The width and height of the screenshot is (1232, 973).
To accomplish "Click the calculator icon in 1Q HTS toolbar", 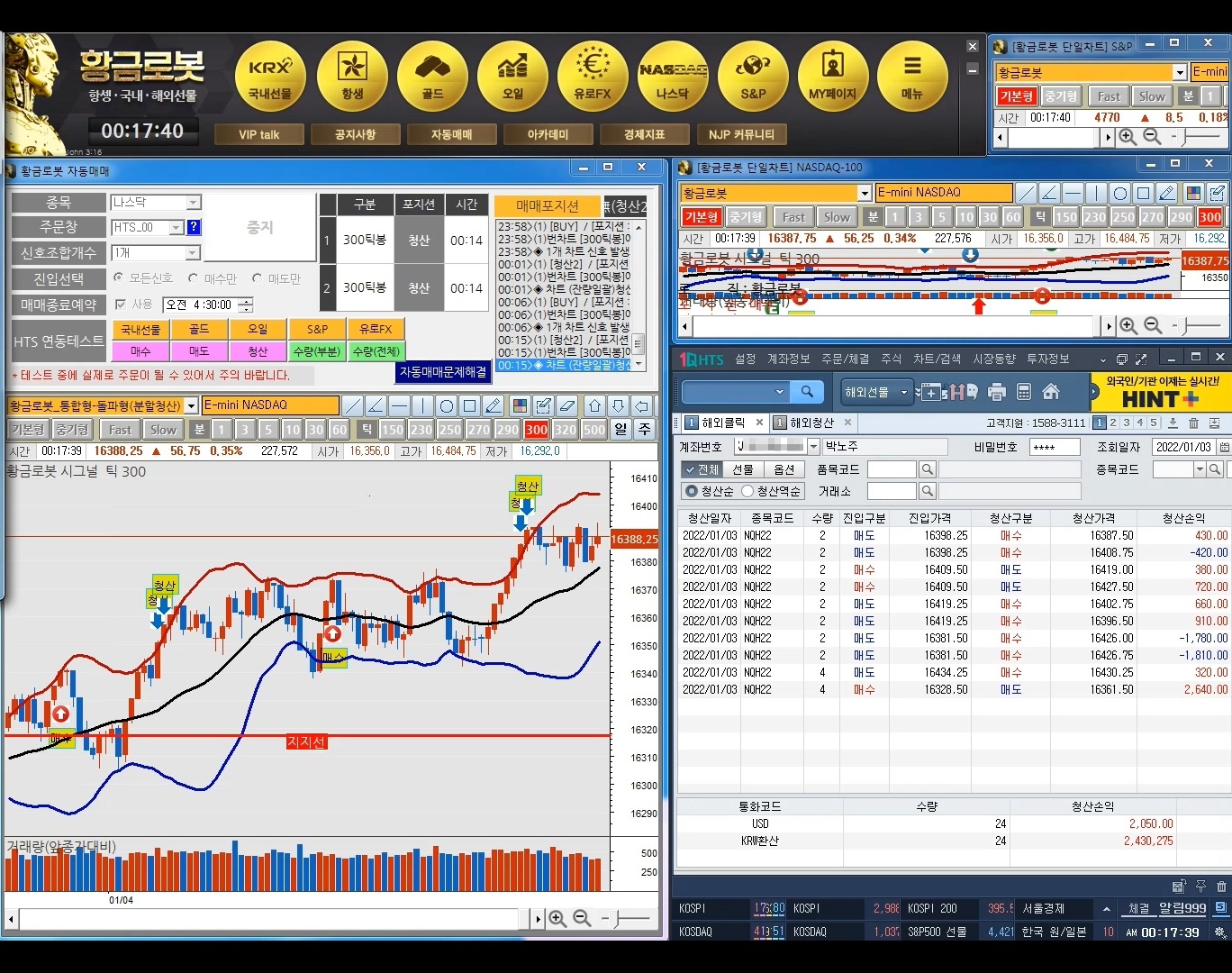I will point(1023,392).
